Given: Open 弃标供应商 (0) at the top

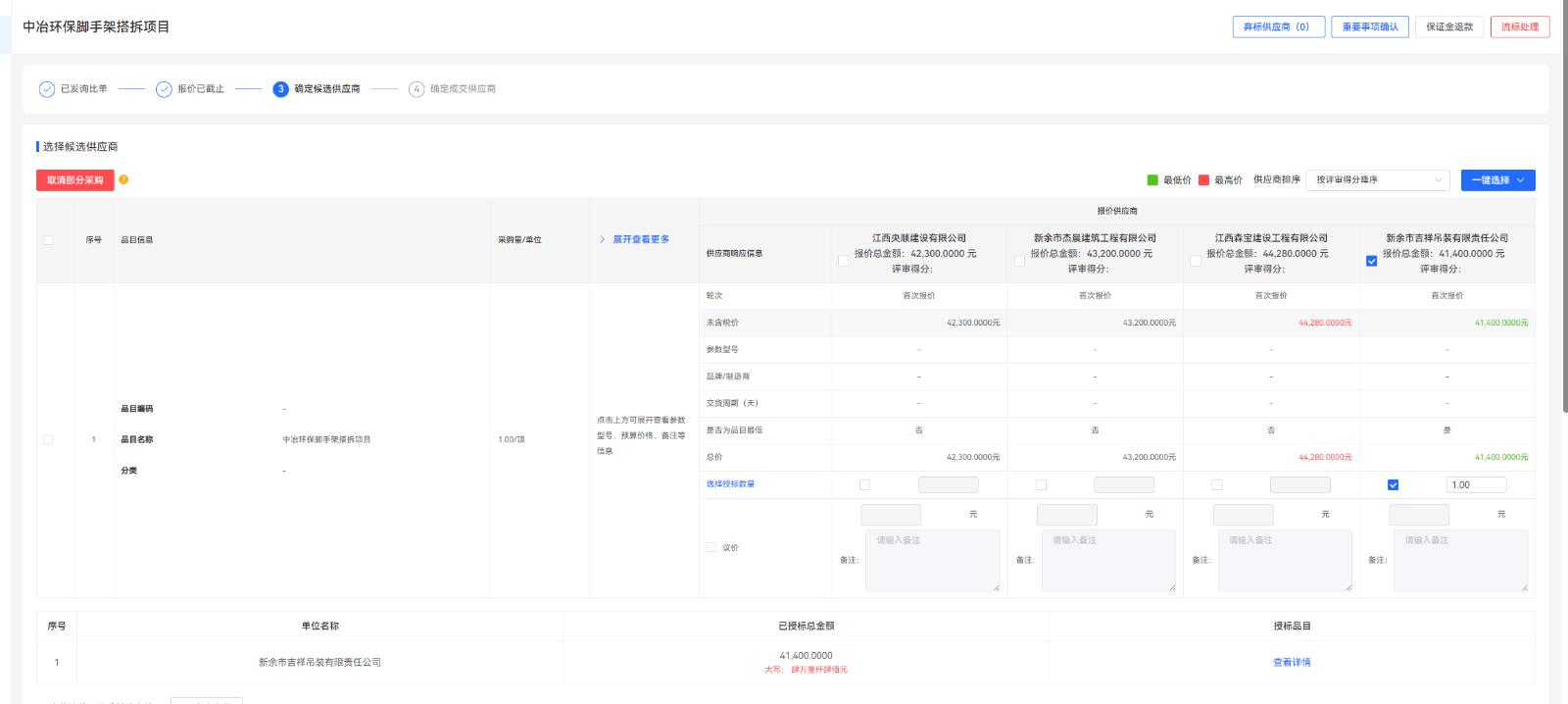Looking at the screenshot, I should point(1278,27).
